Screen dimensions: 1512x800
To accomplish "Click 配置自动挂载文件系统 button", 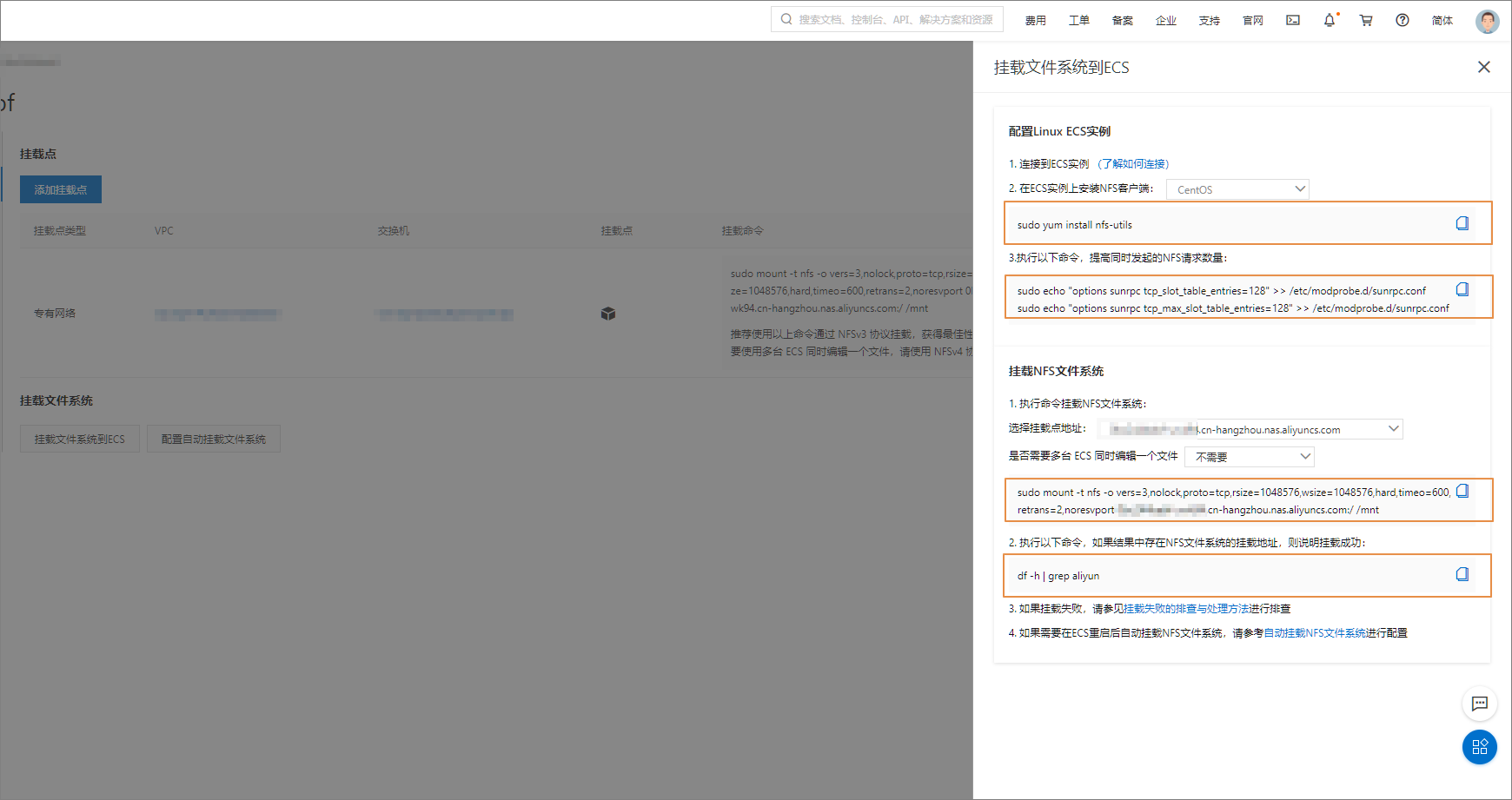I will pos(214,439).
